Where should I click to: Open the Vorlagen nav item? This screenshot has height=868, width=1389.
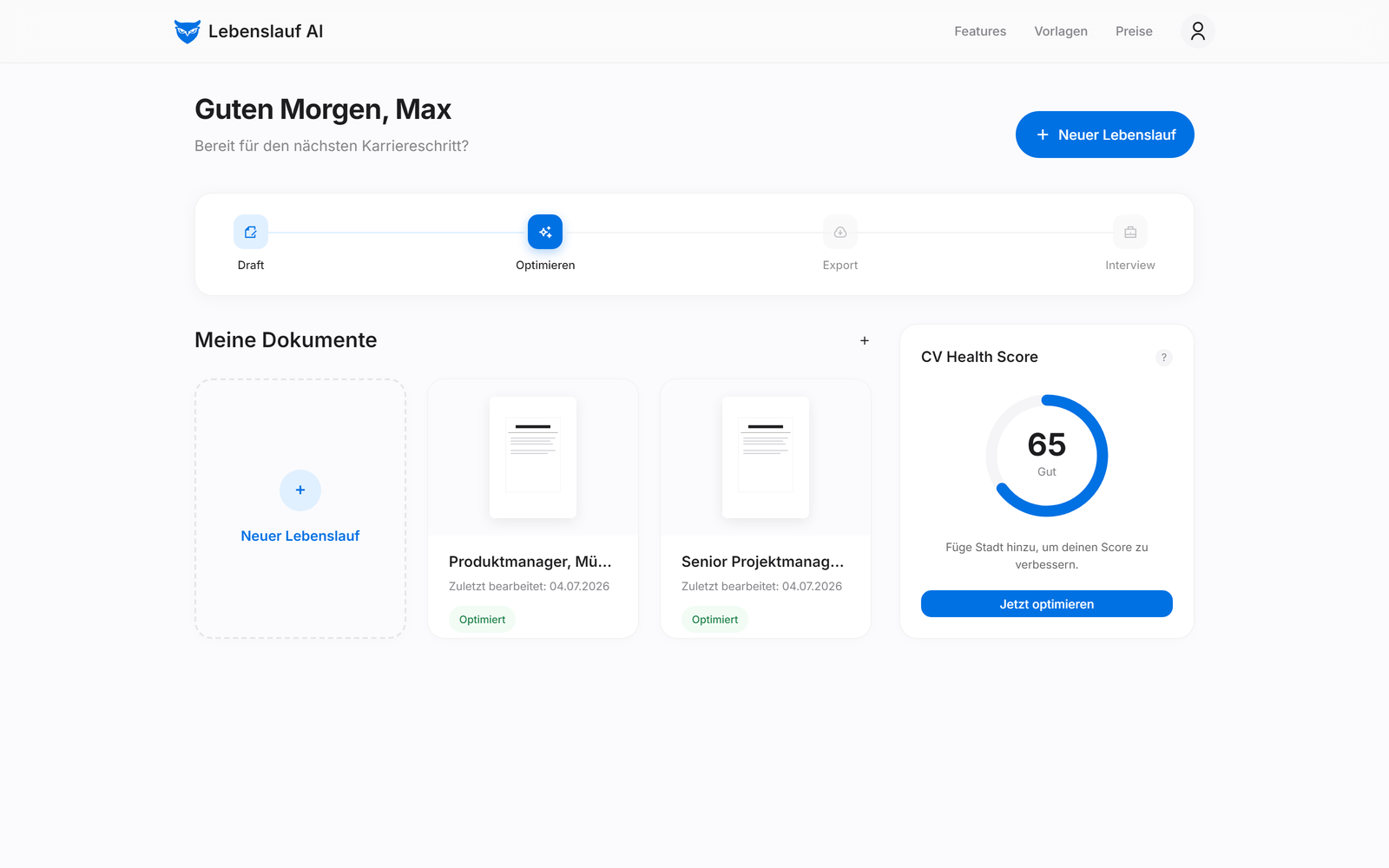point(1061,31)
